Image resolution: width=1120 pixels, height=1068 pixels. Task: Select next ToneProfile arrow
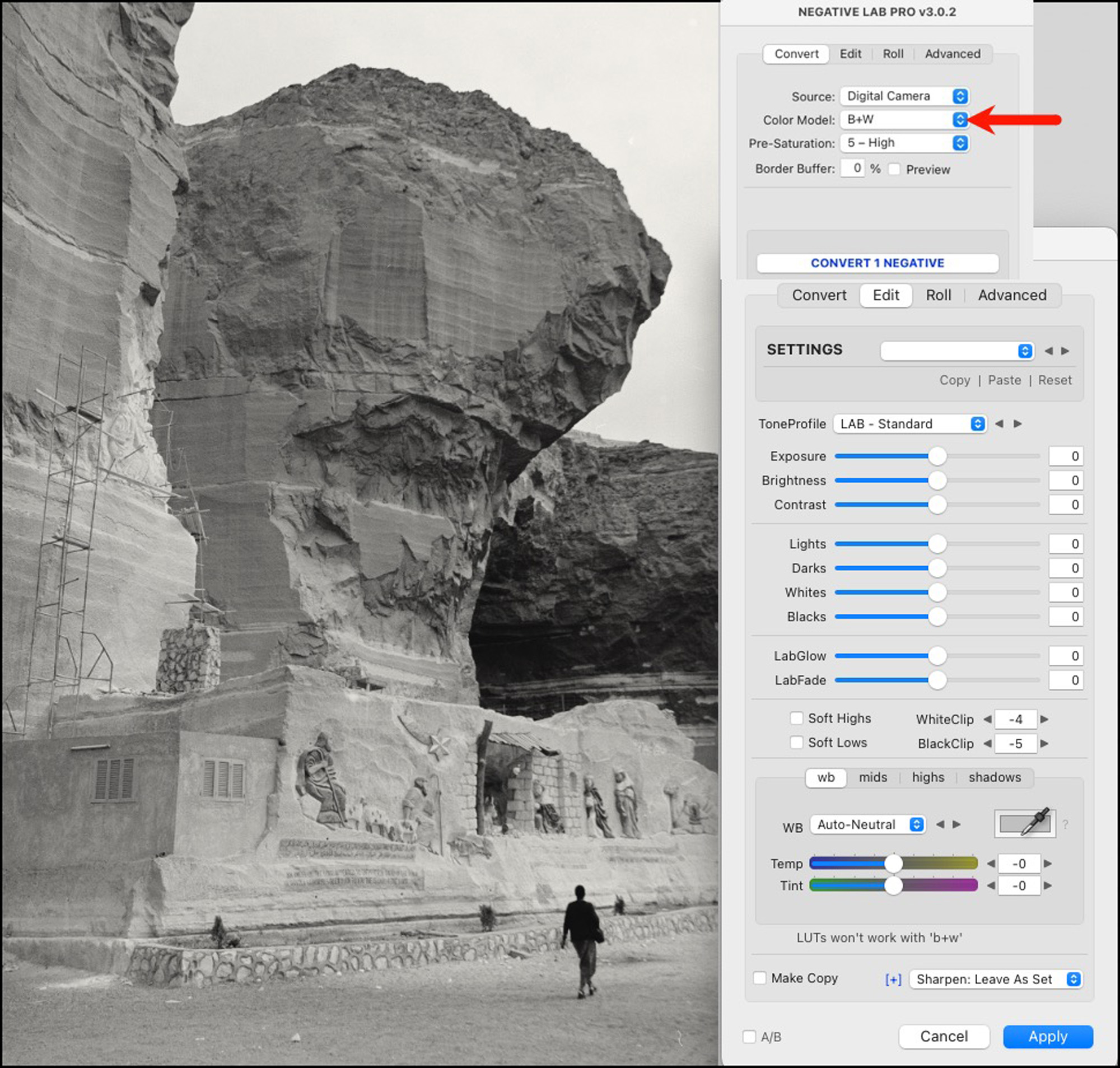(1018, 423)
